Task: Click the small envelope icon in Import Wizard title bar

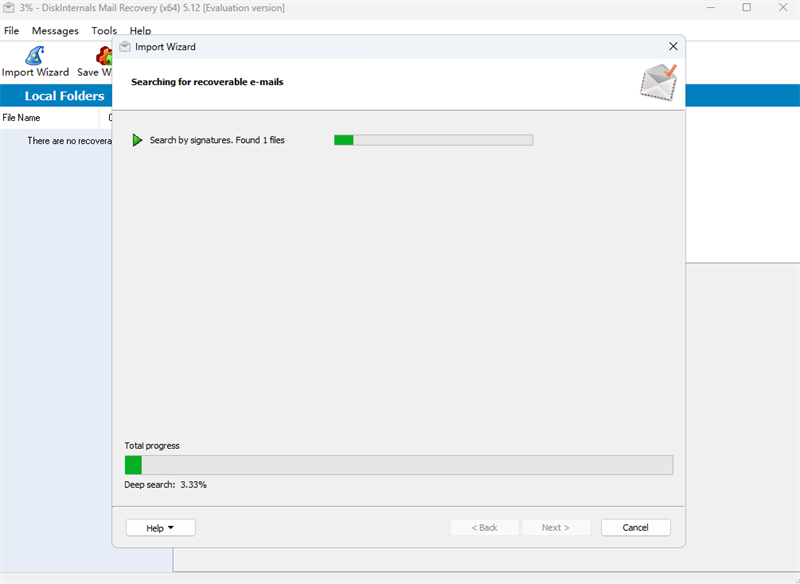Action: click(x=125, y=47)
